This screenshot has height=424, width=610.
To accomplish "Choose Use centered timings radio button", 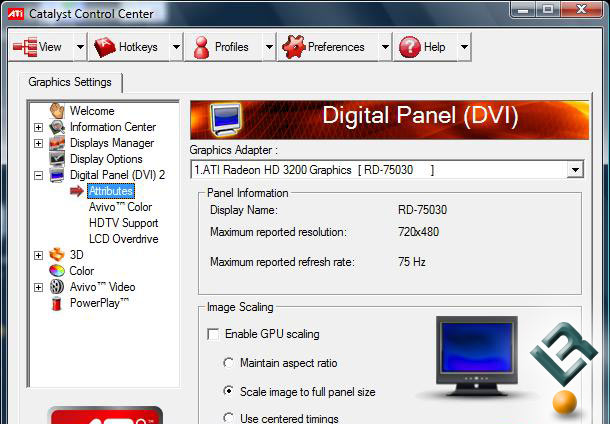I will (230, 418).
